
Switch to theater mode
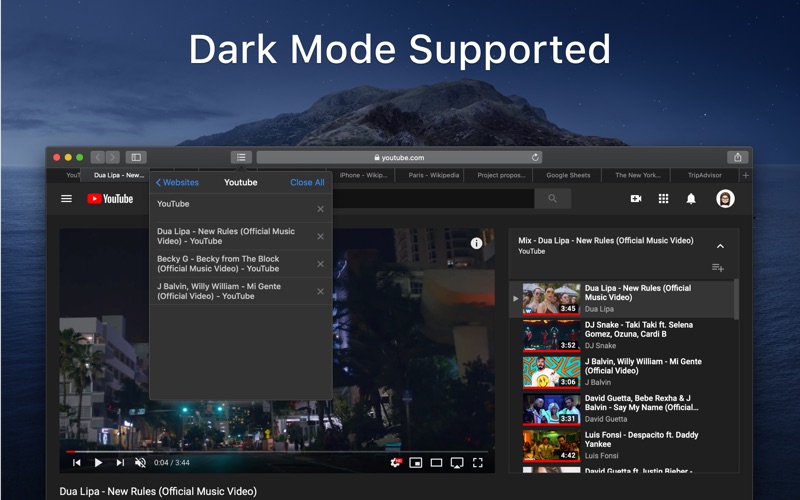(436, 462)
